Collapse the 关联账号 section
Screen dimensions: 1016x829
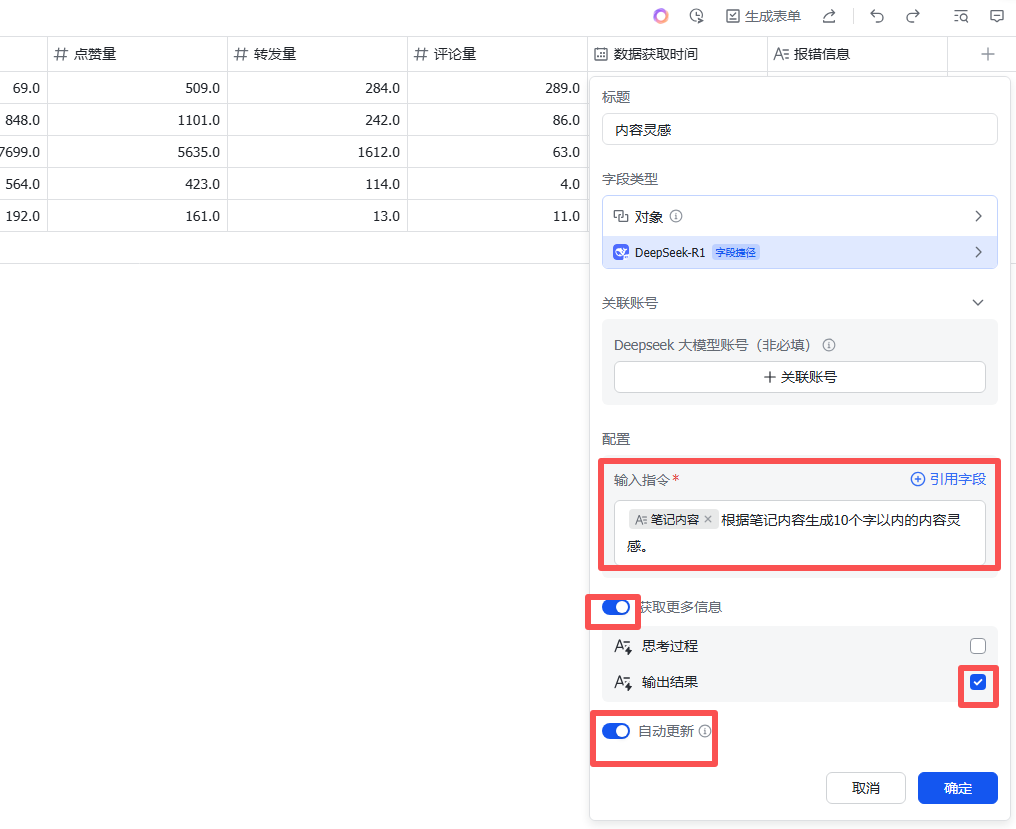[977, 302]
